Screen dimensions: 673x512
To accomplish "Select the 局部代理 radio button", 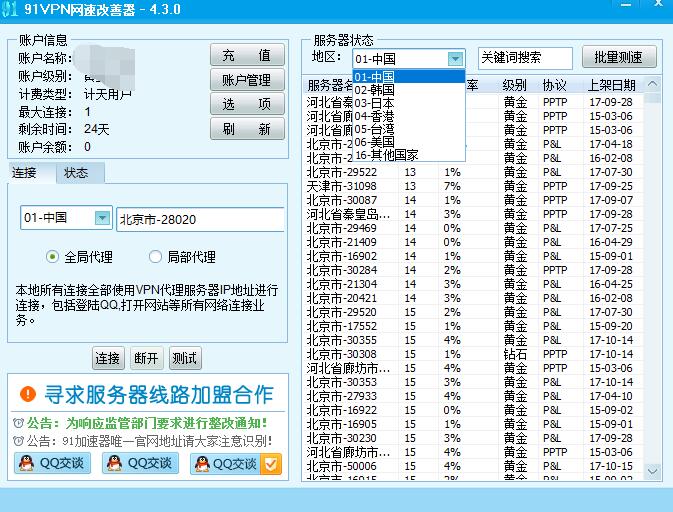I will [x=155, y=257].
